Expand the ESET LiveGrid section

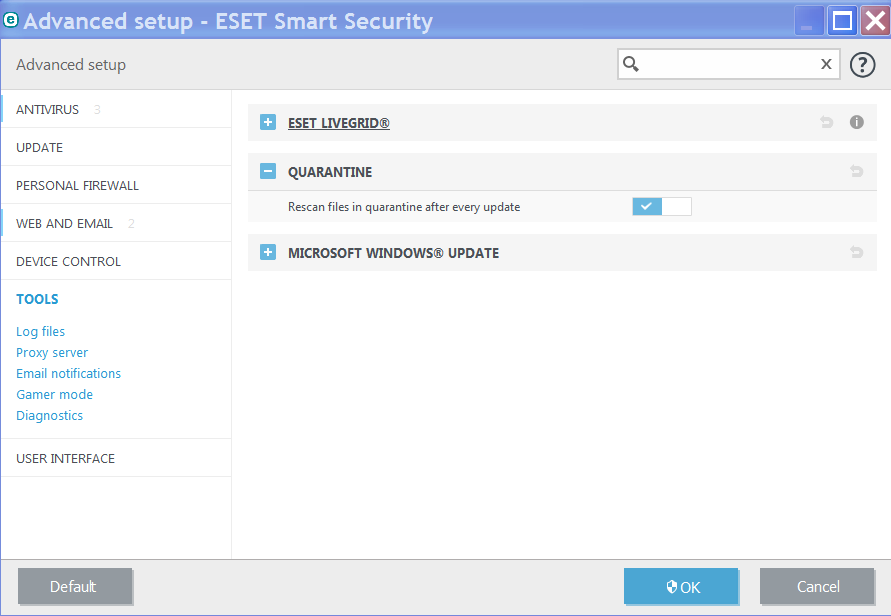[267, 122]
